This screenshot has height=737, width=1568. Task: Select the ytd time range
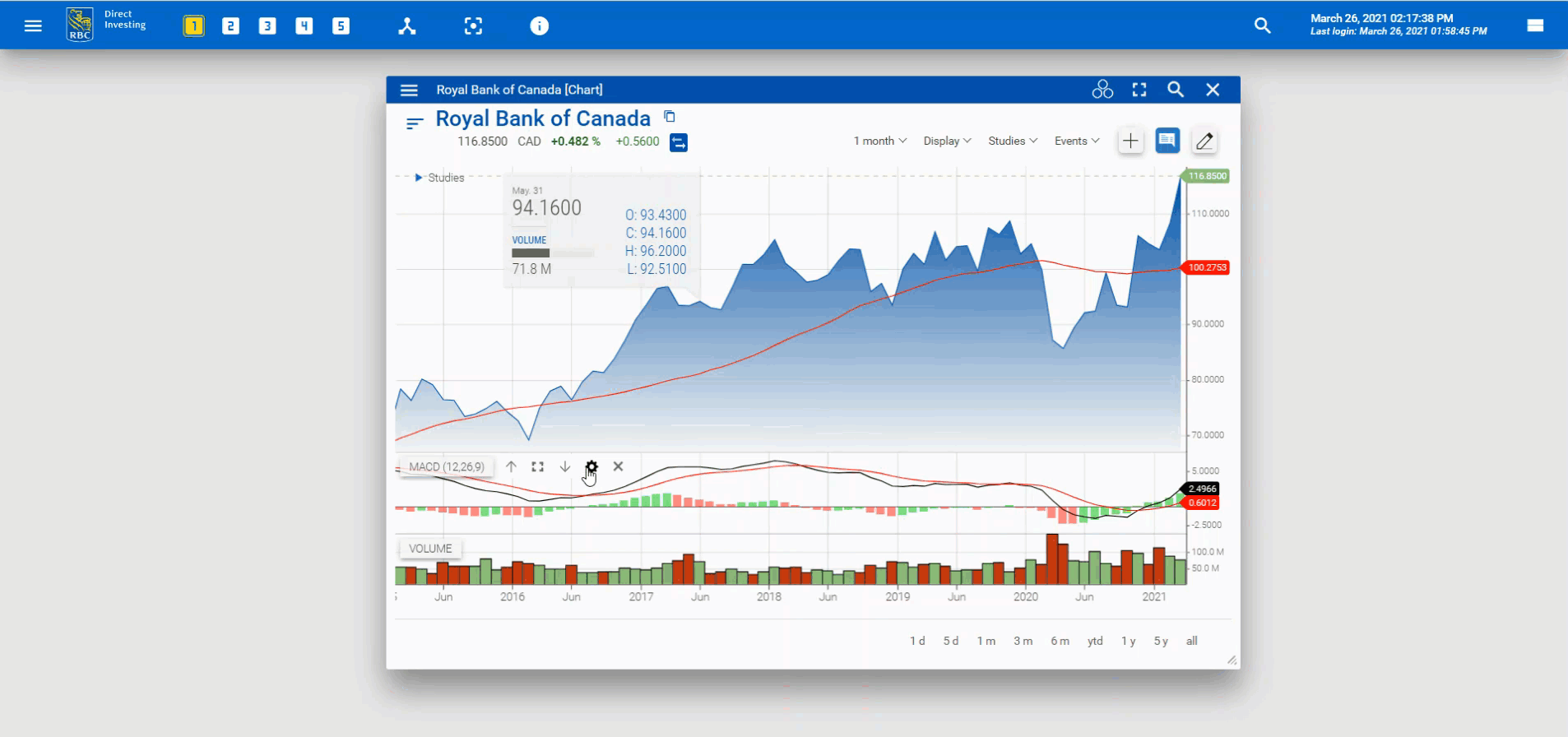pos(1094,641)
